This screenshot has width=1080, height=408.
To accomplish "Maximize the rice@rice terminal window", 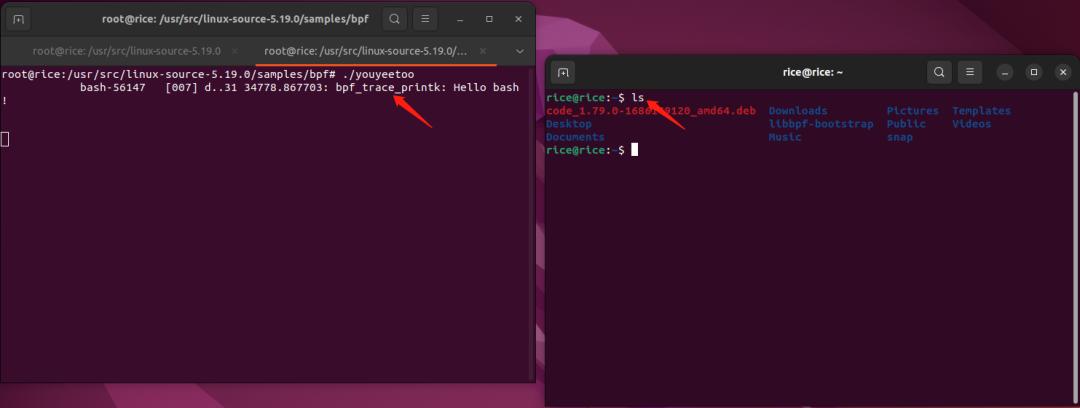I will (x=1034, y=72).
